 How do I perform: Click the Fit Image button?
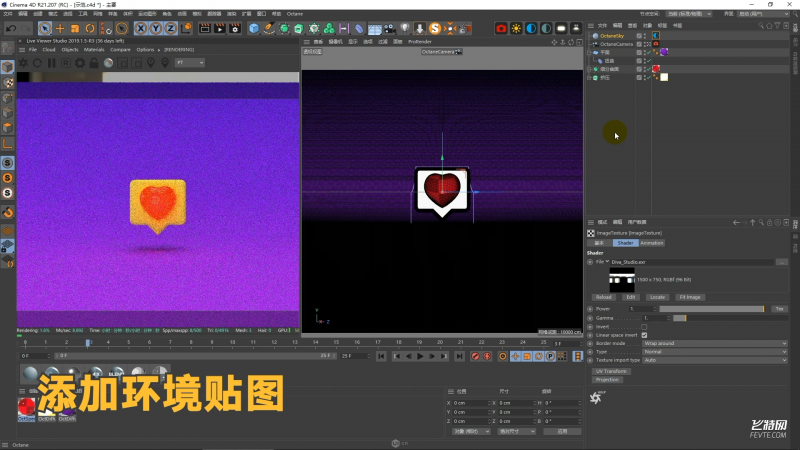pos(690,297)
